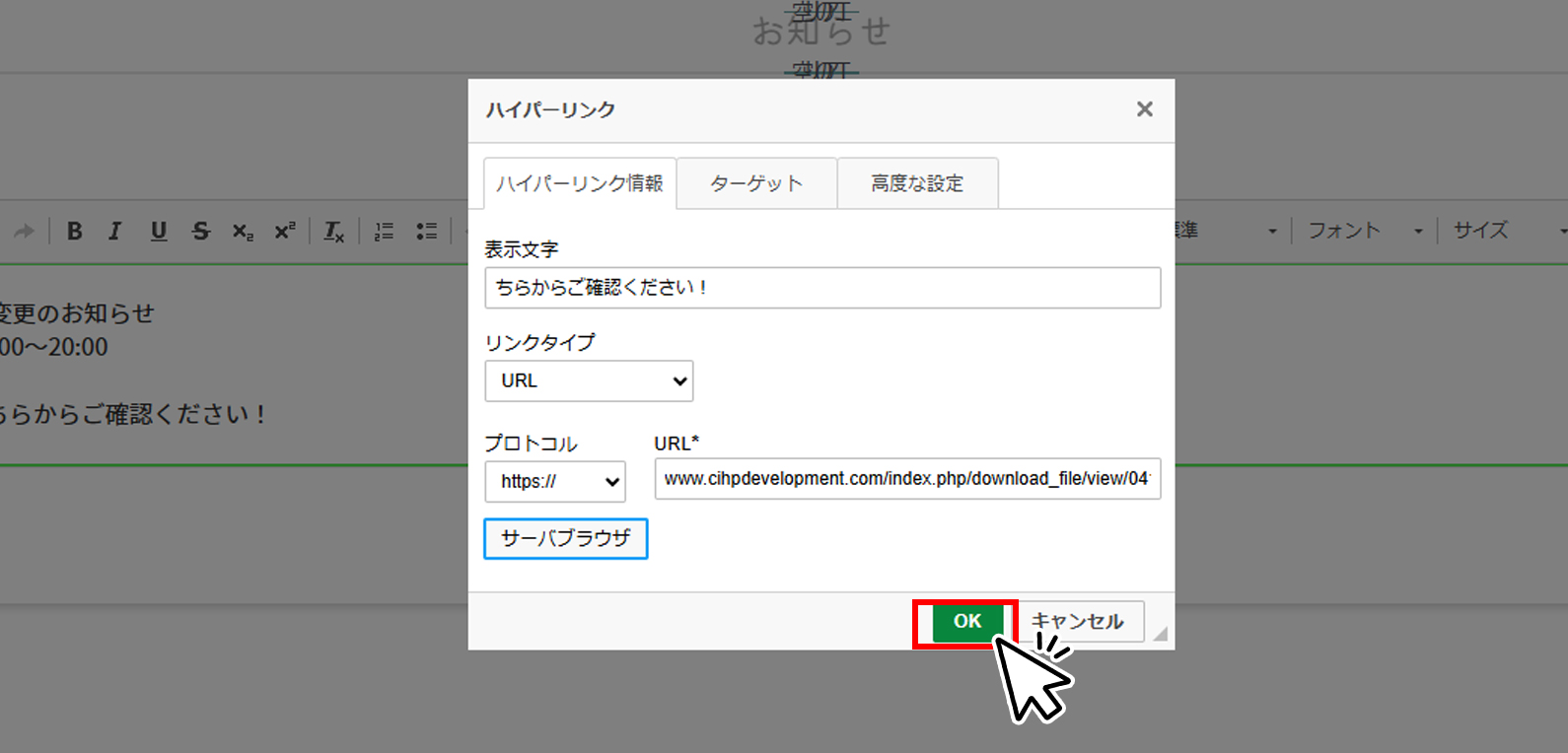Insert numbered list
Viewport: 1568px width, 753px height.
(x=384, y=231)
